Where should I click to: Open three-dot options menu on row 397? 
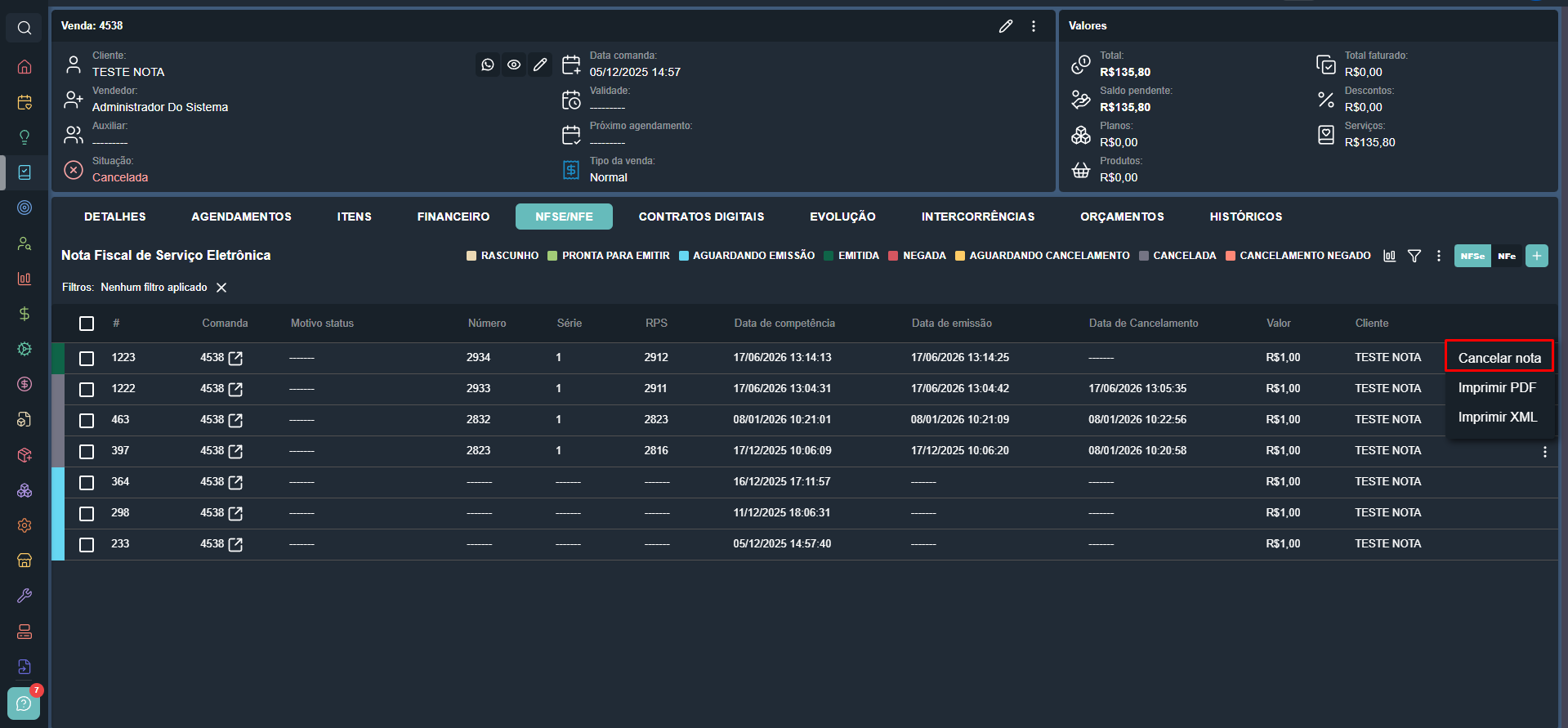pyautogui.click(x=1544, y=452)
